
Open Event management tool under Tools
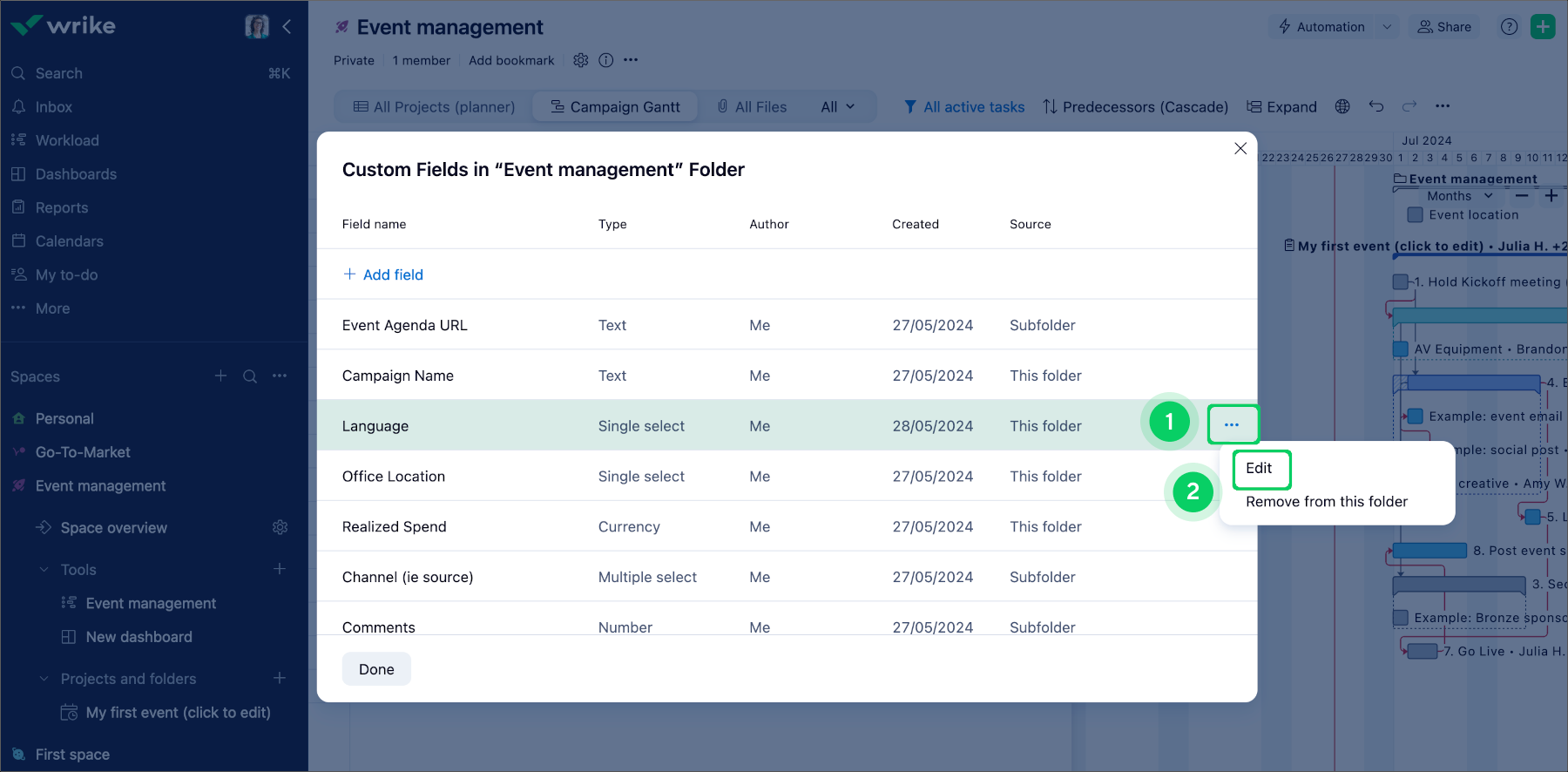click(151, 603)
